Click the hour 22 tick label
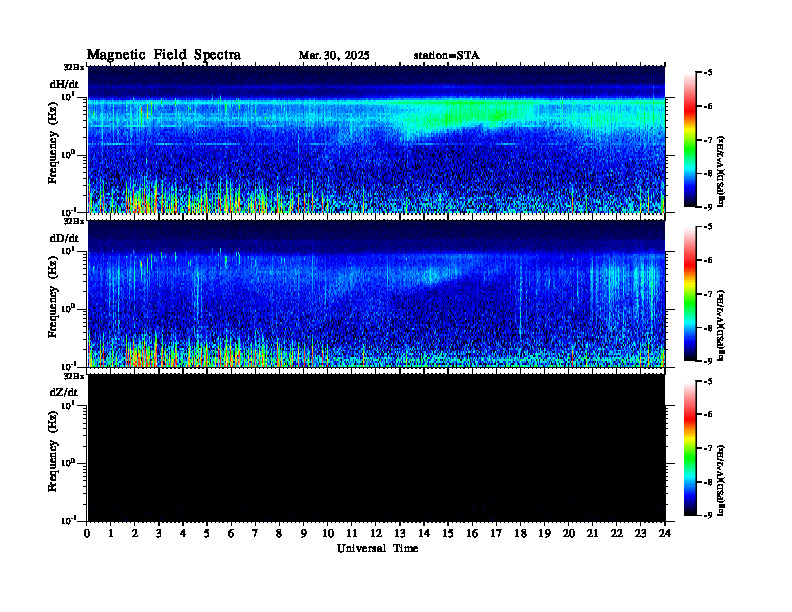792x612 pixels. point(617,534)
